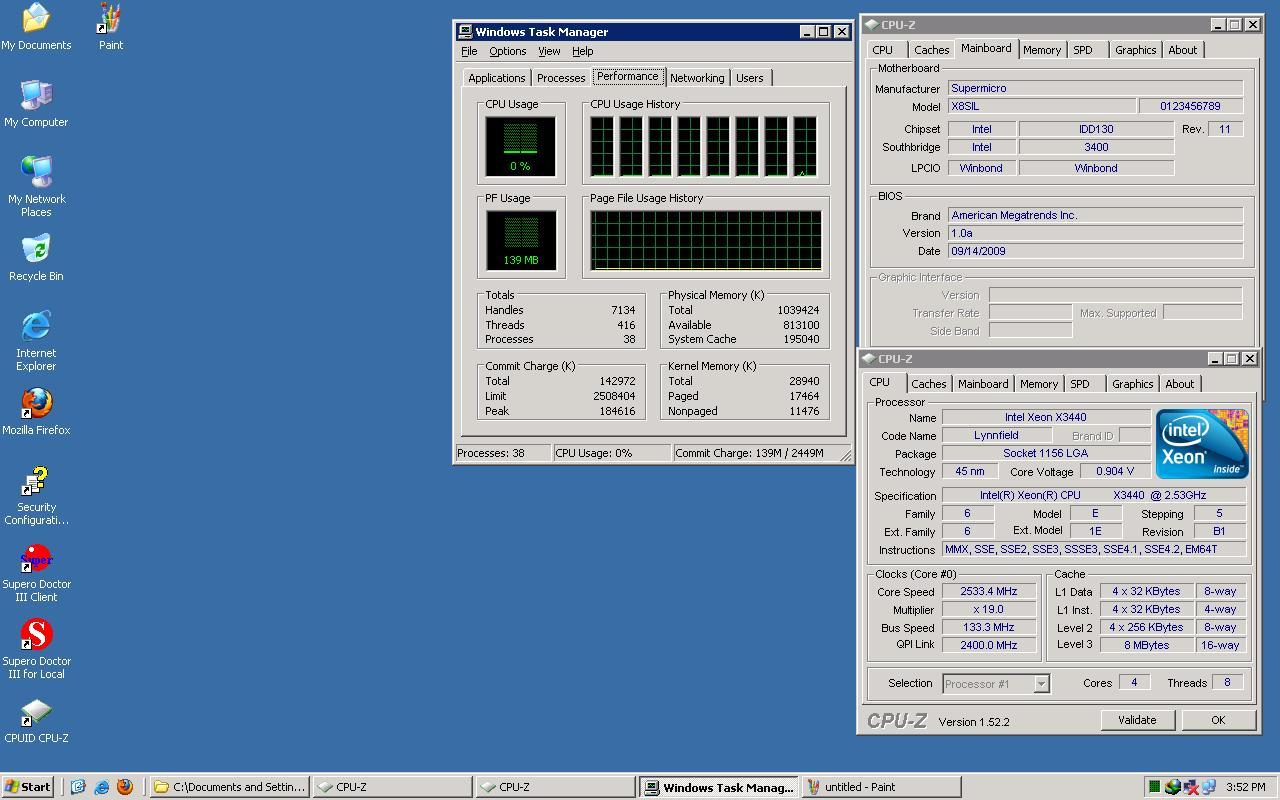Click the Validate button in CPU-Z
1280x800 pixels.
click(x=1137, y=720)
